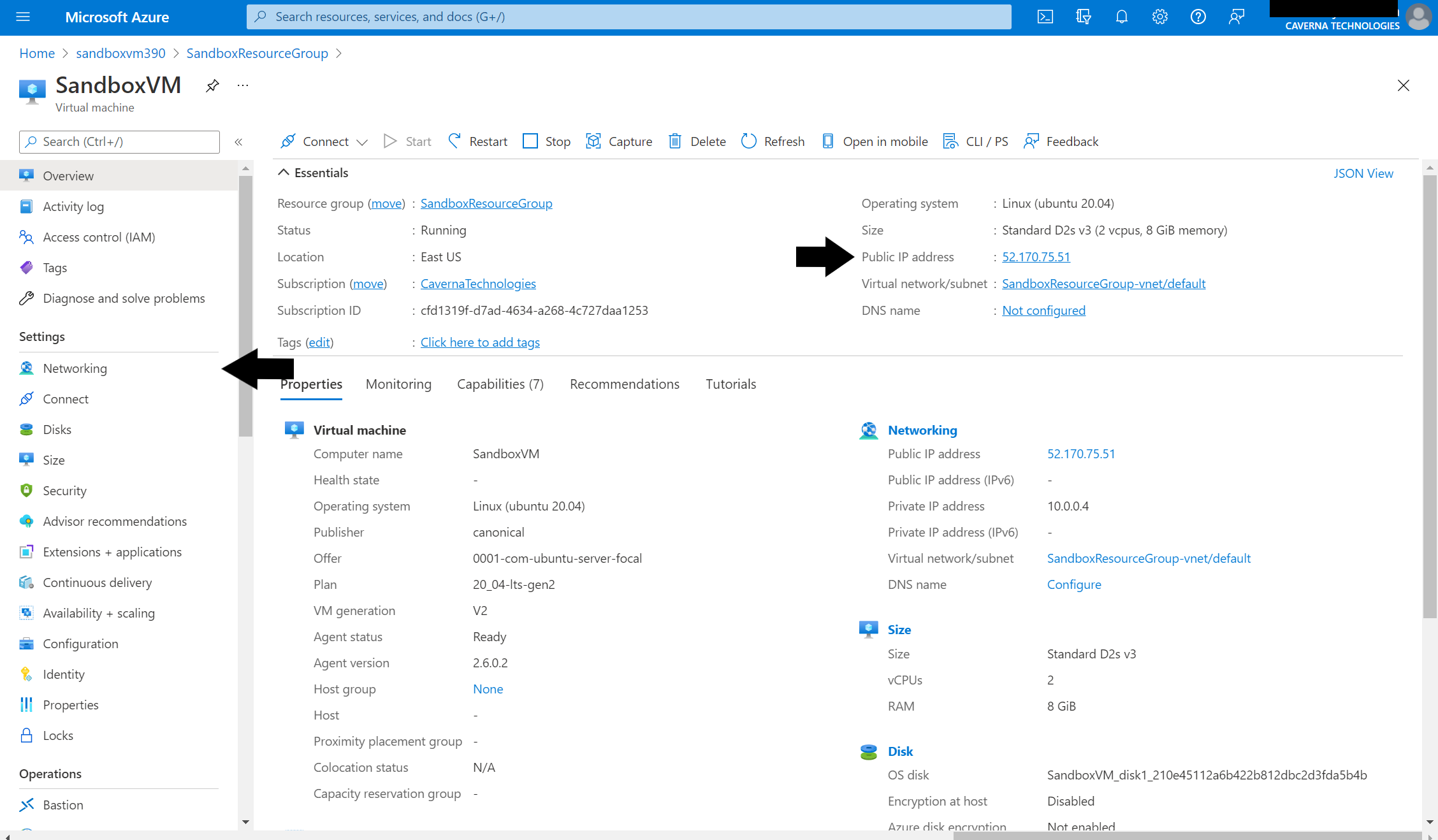Close the SandboxVM blade
This screenshot has width=1438, height=840.
pyautogui.click(x=1403, y=85)
